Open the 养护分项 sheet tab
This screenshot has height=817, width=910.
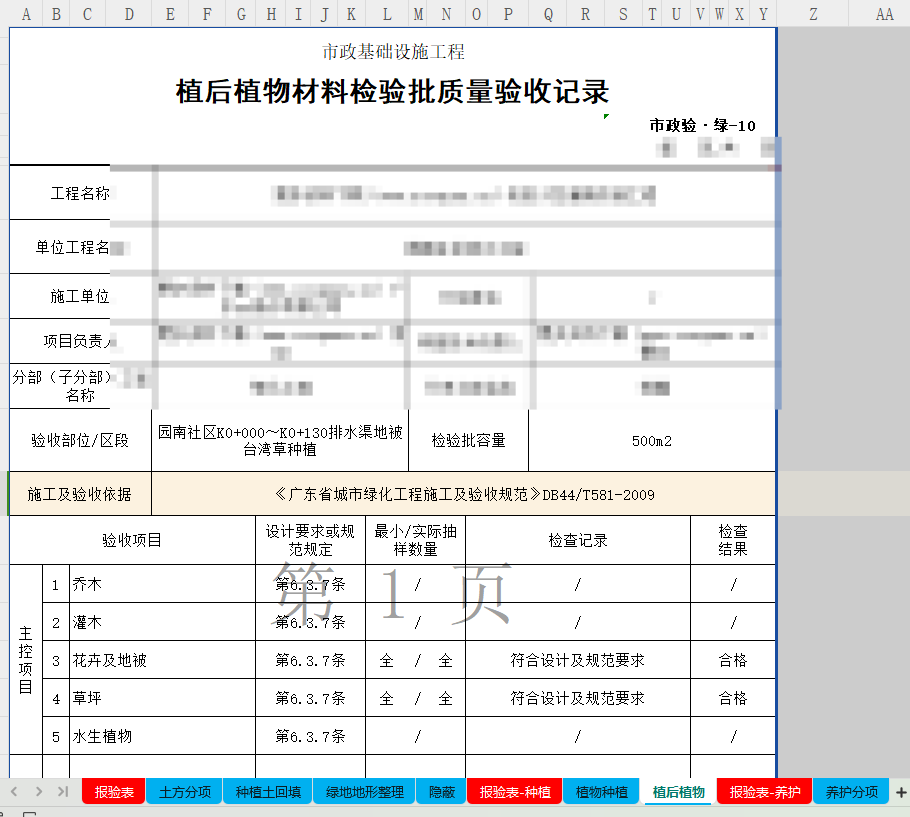(851, 792)
